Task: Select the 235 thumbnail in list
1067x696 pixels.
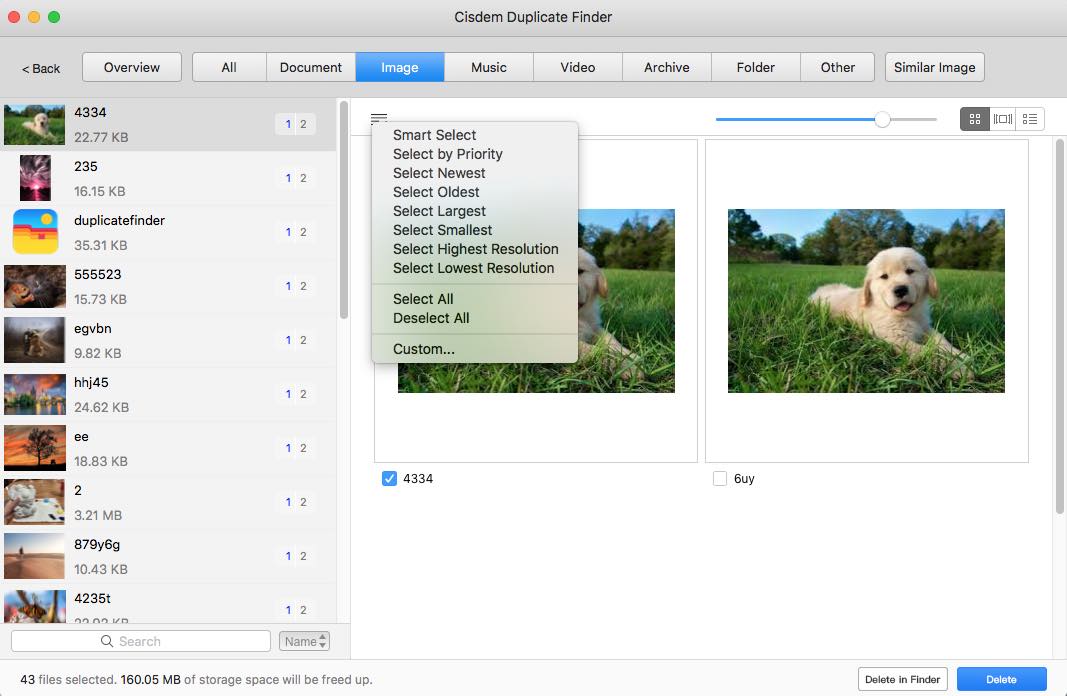Action: (x=35, y=178)
